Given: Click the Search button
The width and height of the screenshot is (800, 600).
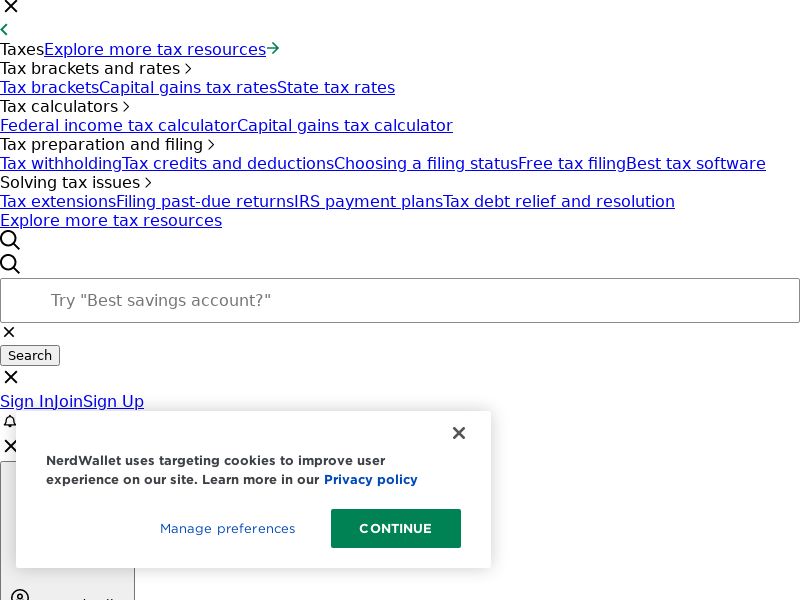Looking at the screenshot, I should (30, 356).
